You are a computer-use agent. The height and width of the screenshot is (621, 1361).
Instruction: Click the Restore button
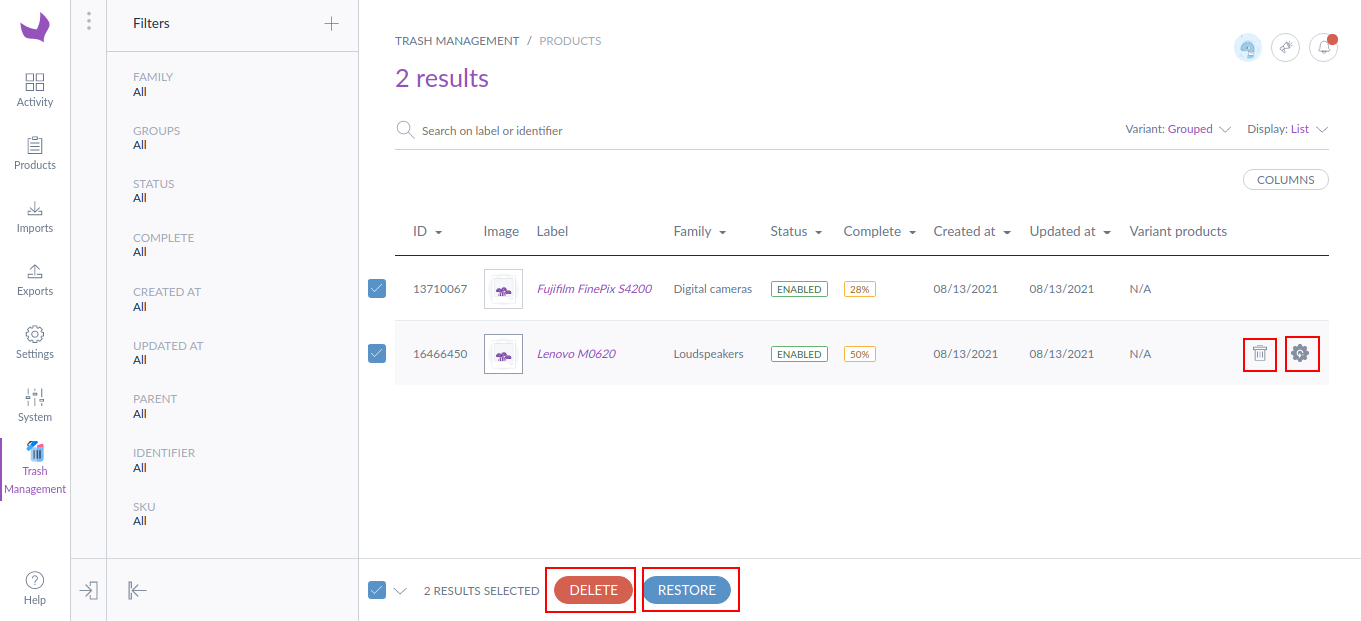pos(687,590)
